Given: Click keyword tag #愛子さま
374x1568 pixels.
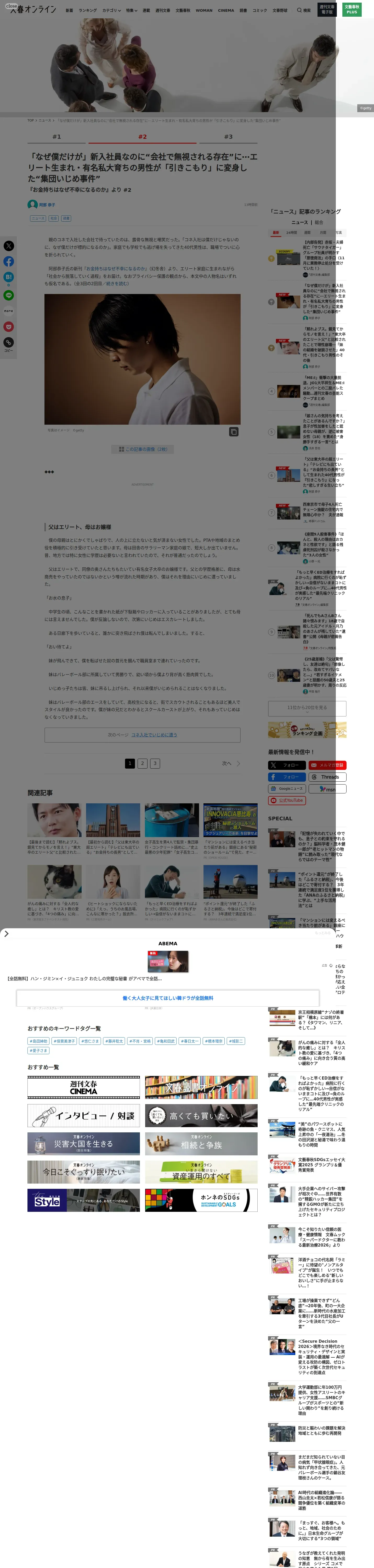Looking at the screenshot, I should click(x=38, y=1050).
